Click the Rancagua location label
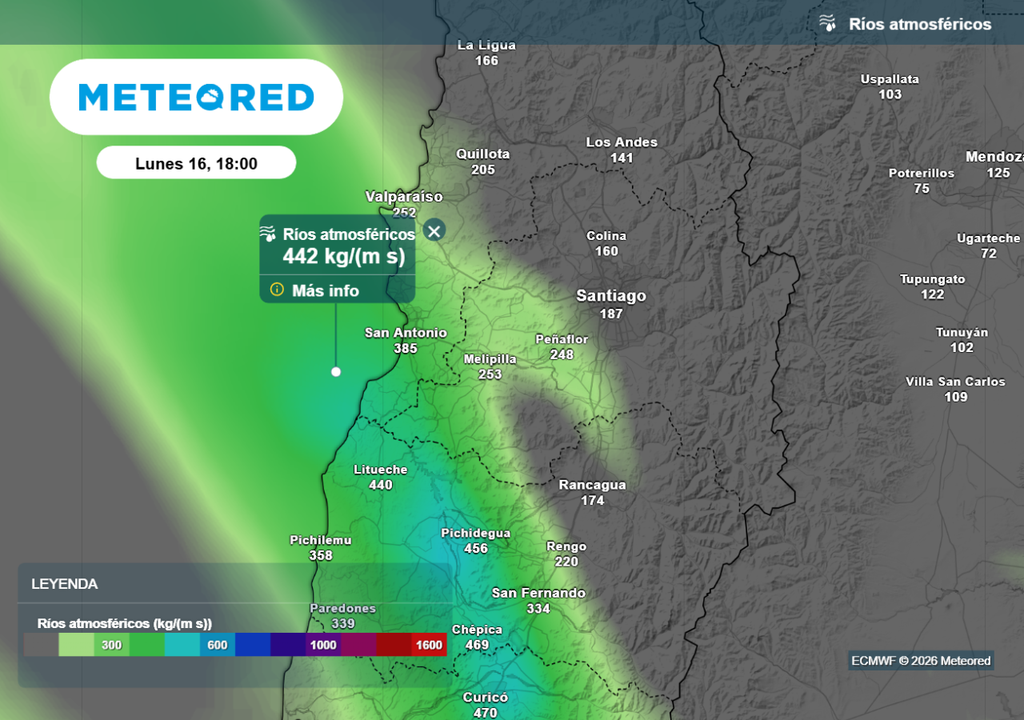1024x720 pixels. (592, 485)
